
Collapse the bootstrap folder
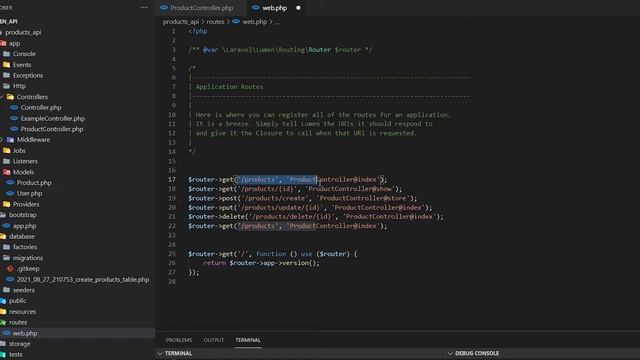[x=22, y=215]
